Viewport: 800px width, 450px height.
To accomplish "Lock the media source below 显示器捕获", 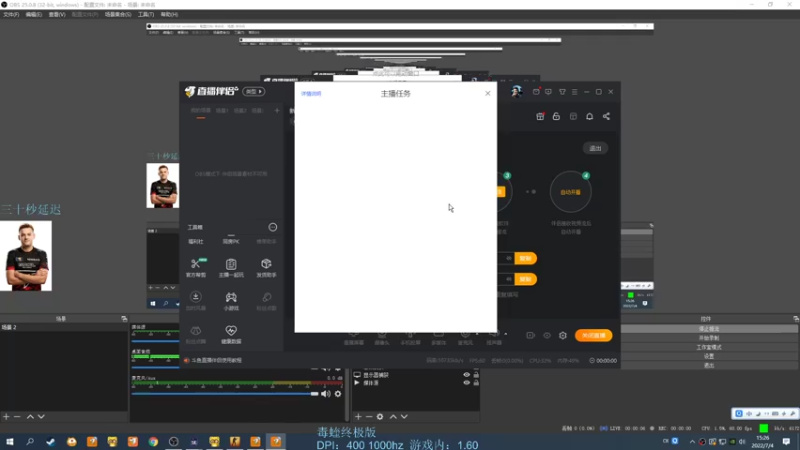I will coord(476,383).
